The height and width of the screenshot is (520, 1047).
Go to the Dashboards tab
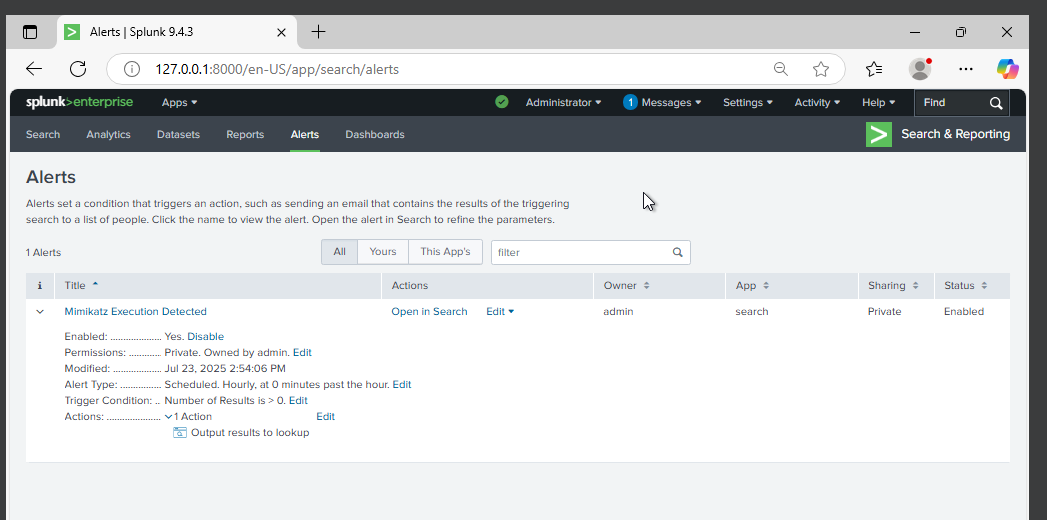click(375, 134)
